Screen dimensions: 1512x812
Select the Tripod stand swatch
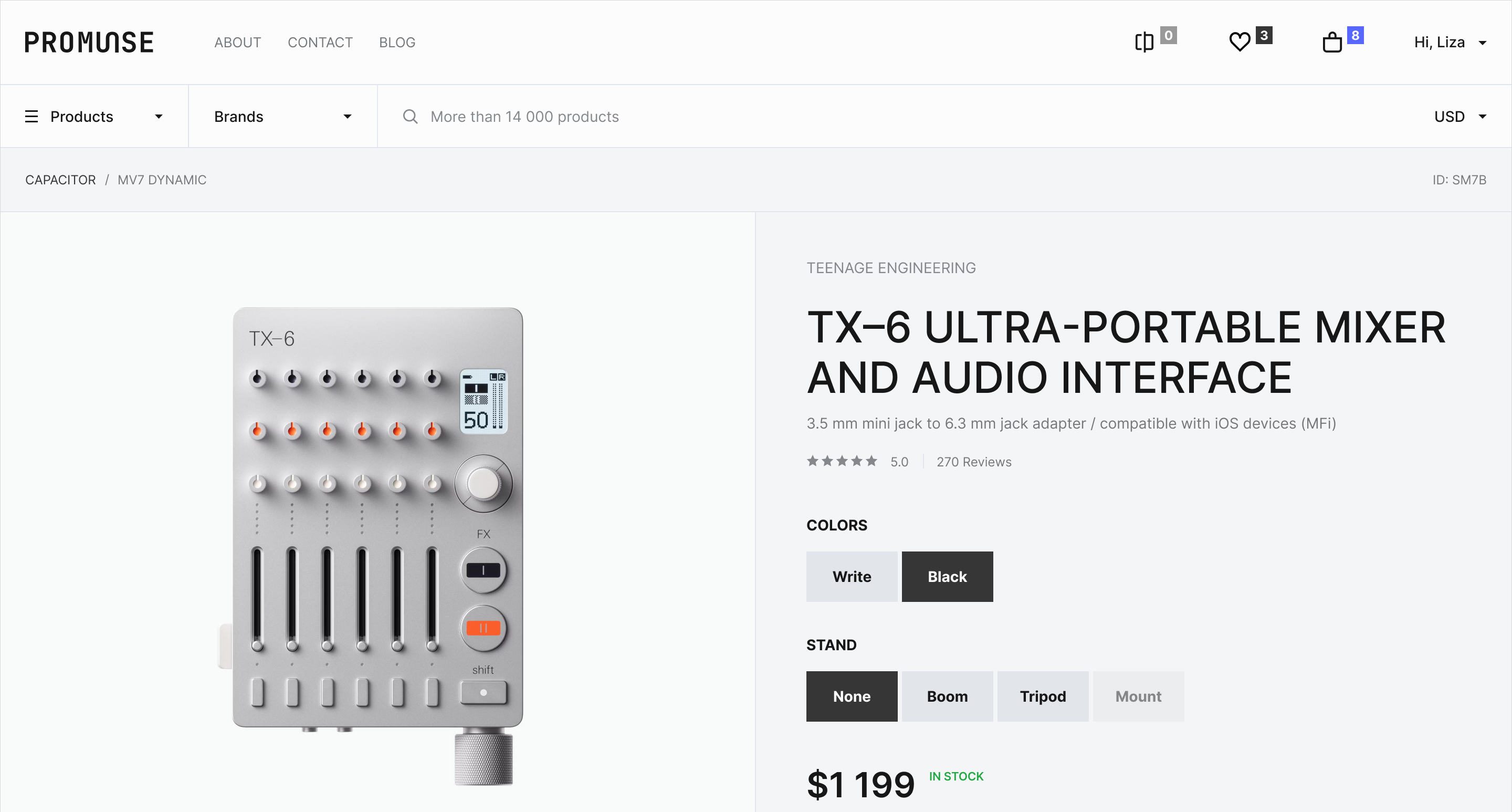tap(1043, 696)
